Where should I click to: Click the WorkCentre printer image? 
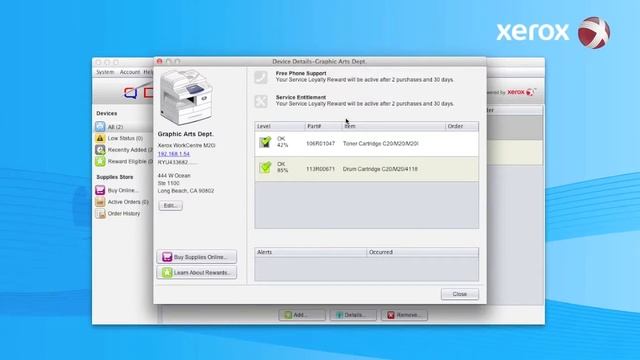tap(187, 97)
